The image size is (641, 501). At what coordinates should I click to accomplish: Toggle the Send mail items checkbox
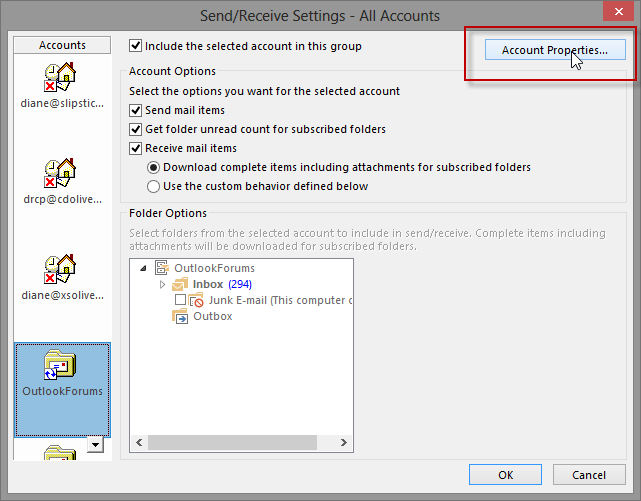coord(136,110)
